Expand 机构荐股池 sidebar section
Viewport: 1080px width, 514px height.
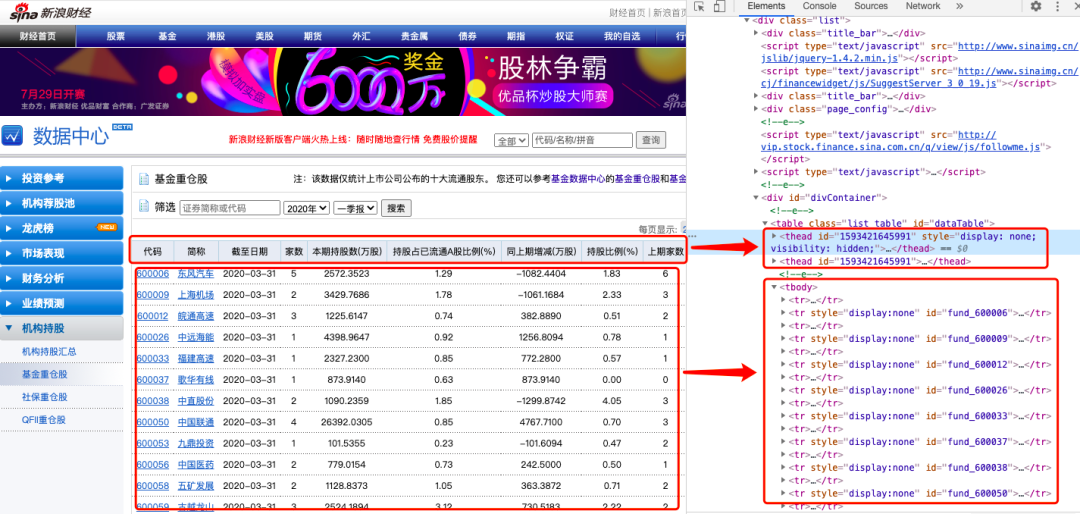pos(62,203)
